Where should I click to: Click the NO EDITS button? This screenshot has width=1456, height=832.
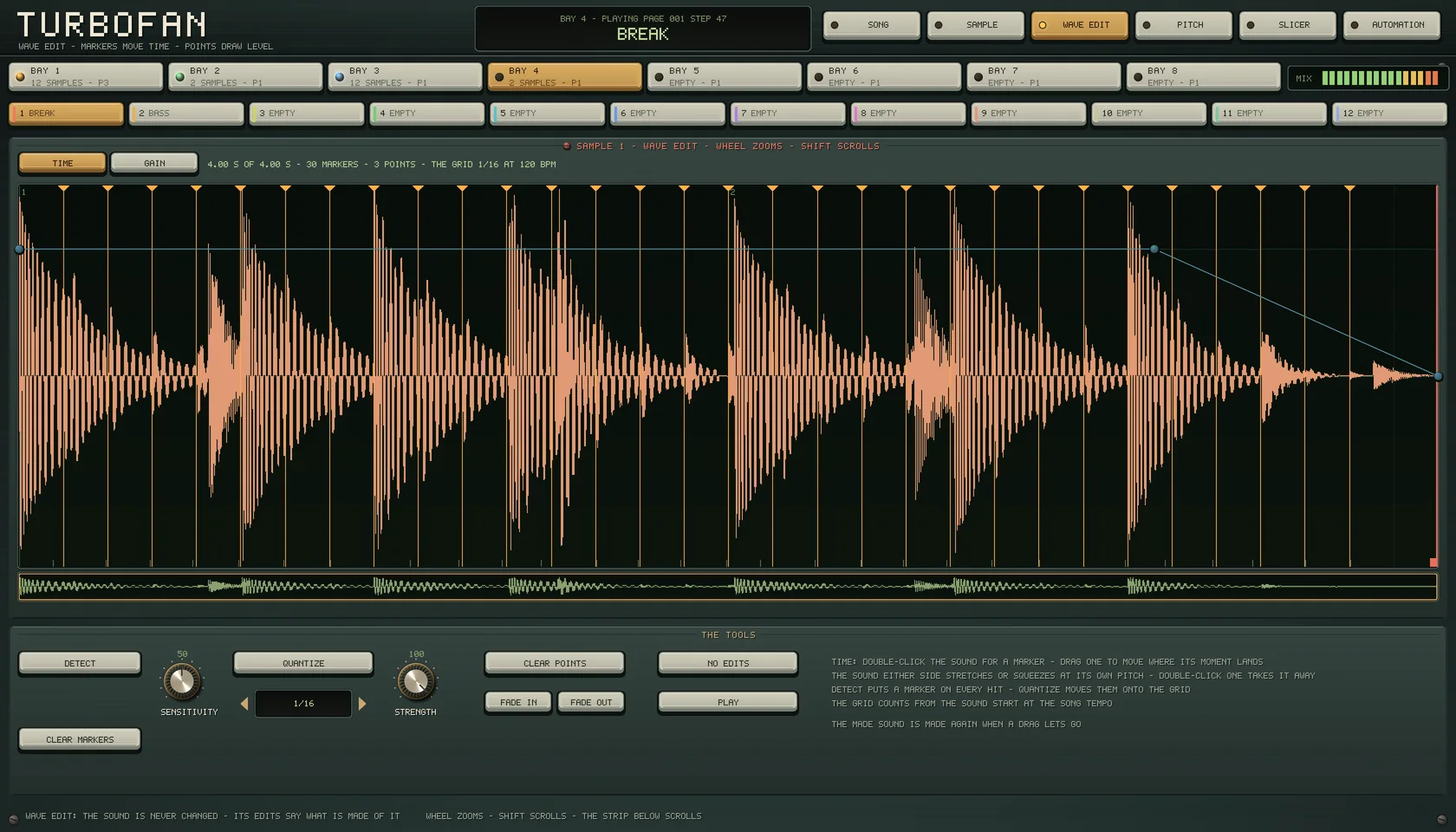(x=728, y=663)
